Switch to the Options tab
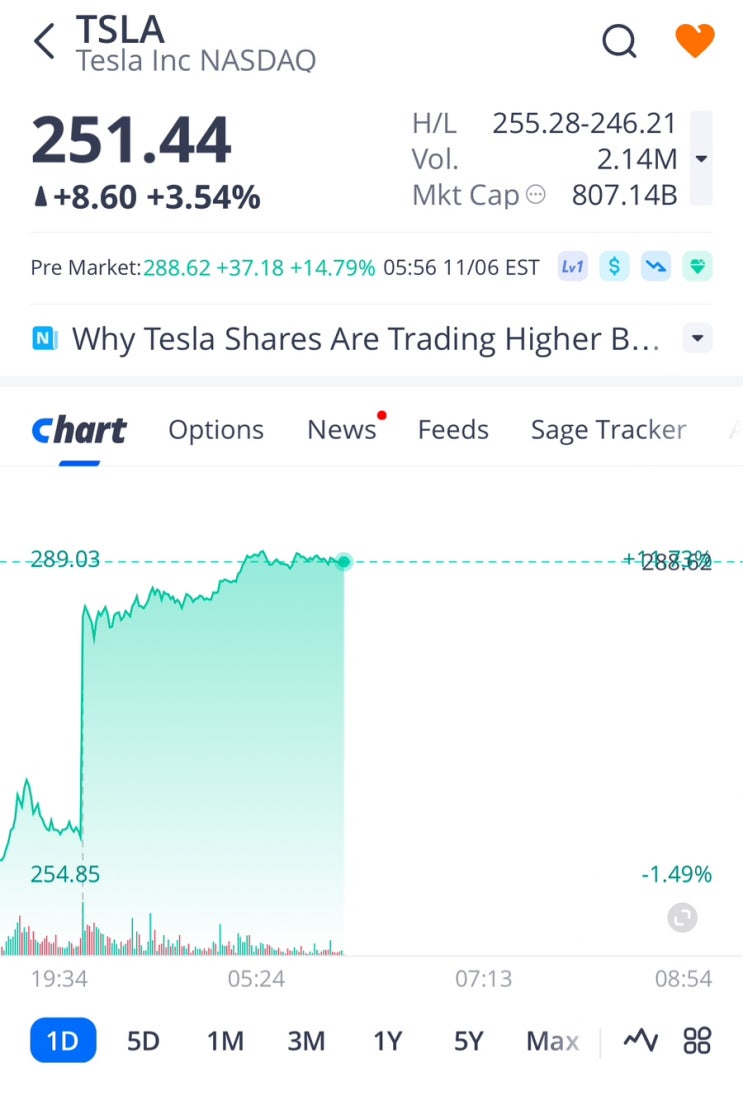The width and height of the screenshot is (743, 1101). point(216,430)
